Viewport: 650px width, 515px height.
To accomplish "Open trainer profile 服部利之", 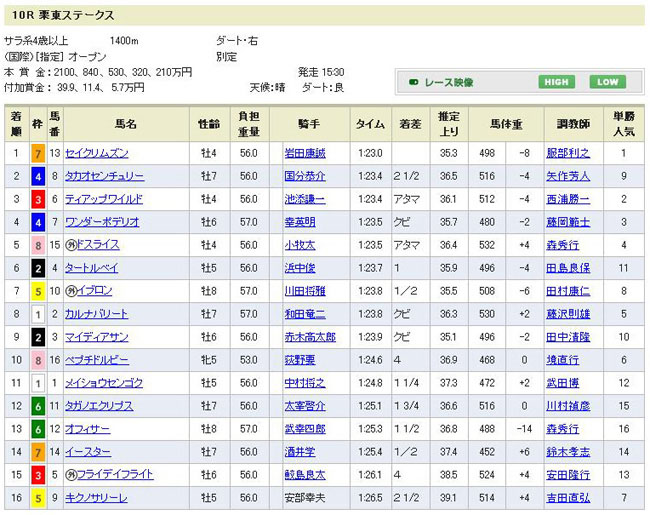I will pyautogui.click(x=567, y=152).
